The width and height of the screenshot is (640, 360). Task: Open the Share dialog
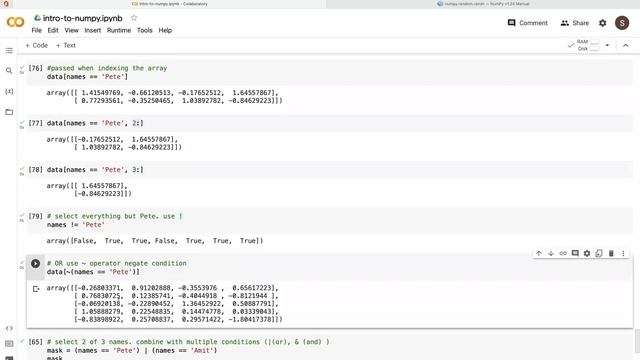(575, 23)
